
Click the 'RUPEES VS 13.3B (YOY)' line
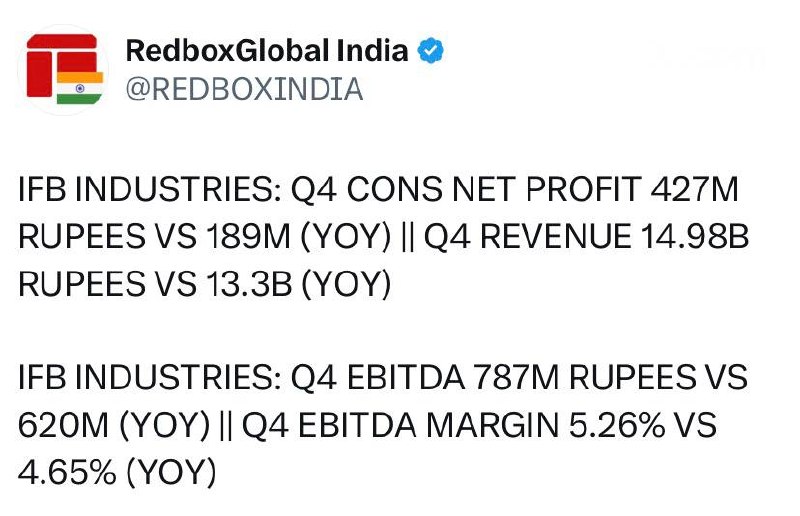point(205,284)
